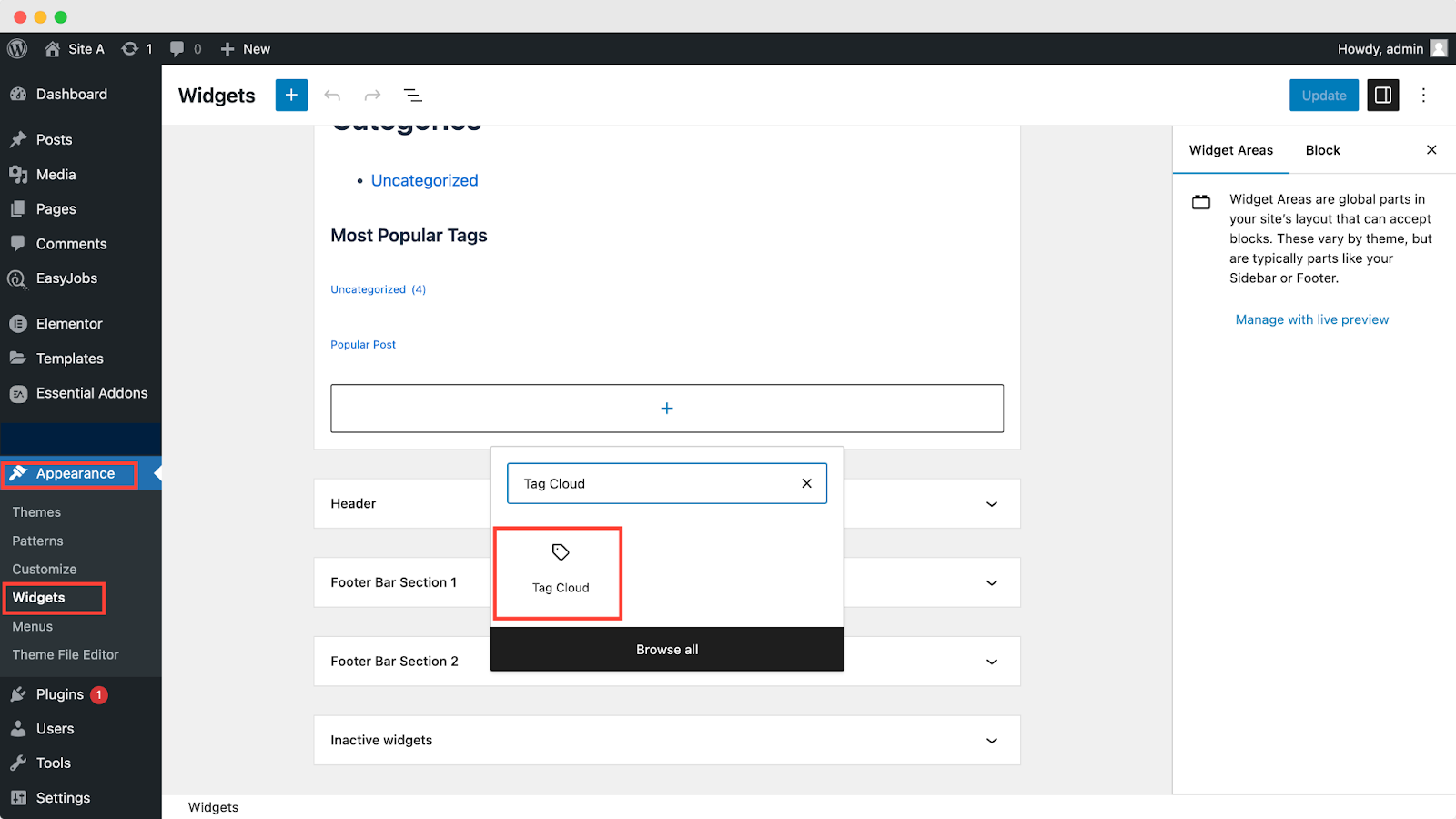
Task: Click the Widgets breadcrumb in footer
Action: click(x=213, y=807)
